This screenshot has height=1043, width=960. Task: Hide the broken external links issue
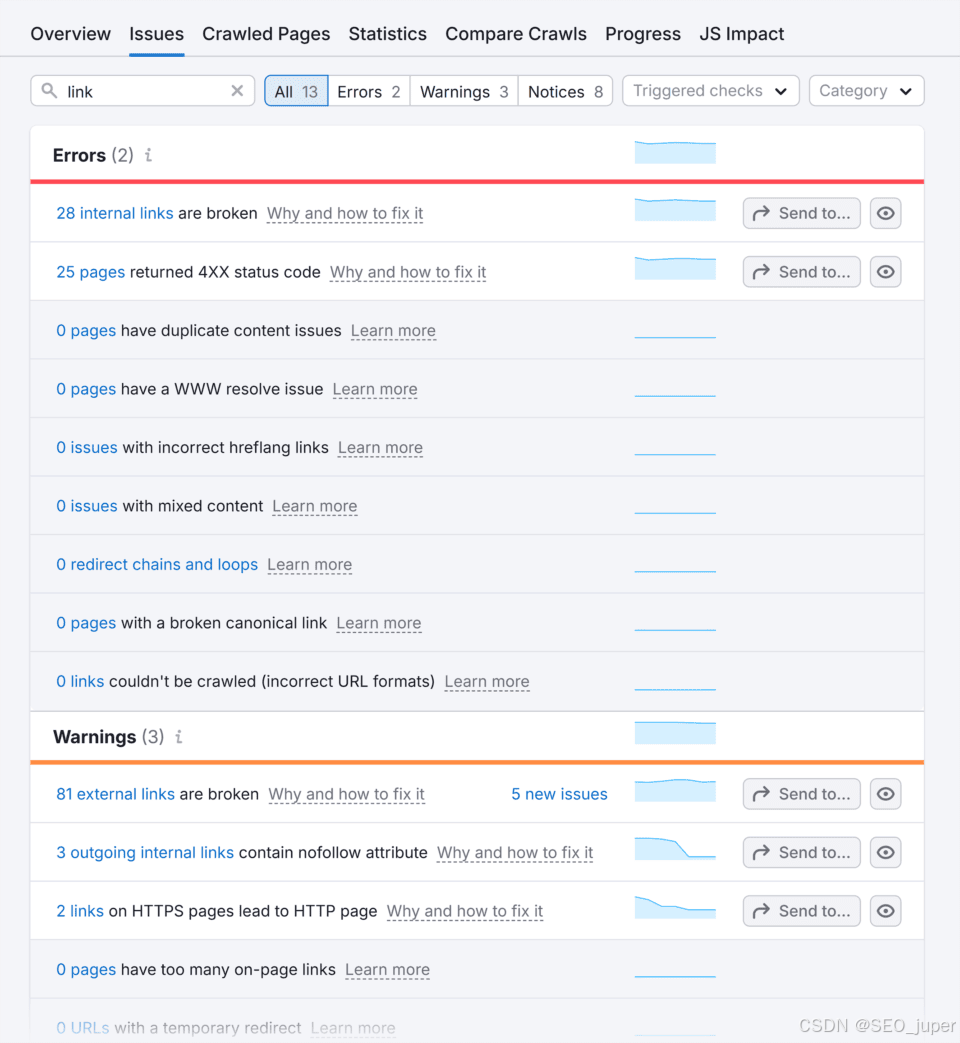(885, 794)
